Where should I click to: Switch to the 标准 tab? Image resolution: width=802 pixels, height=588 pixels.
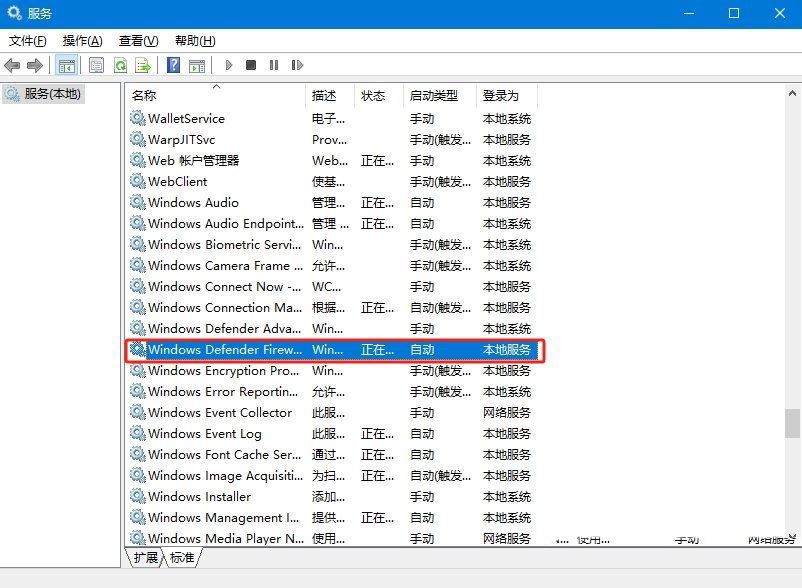[182, 557]
